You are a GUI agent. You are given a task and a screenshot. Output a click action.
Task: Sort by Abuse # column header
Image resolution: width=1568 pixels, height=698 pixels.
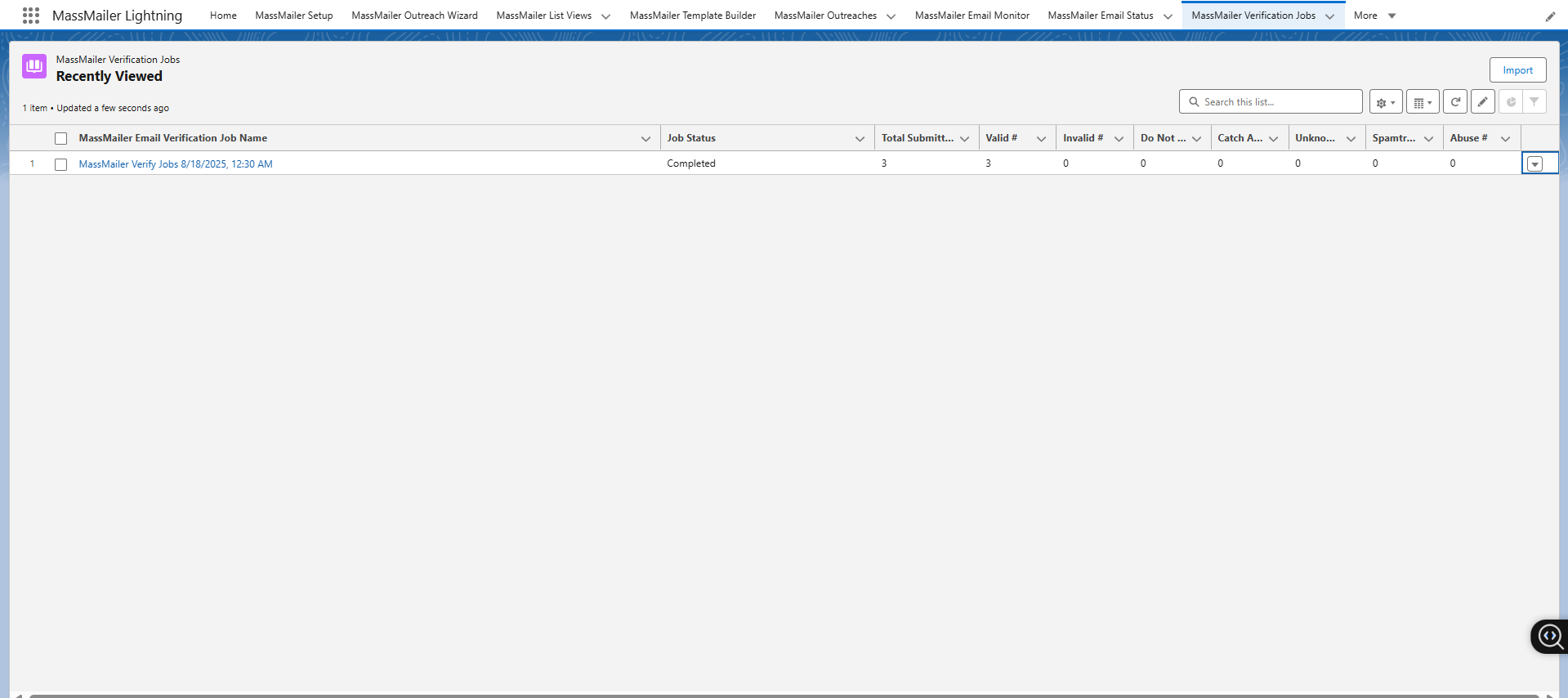coord(1469,138)
